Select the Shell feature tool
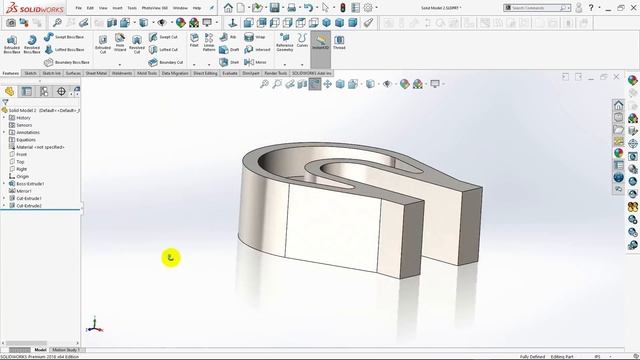Image resolution: width=640 pixels, height=360 pixels. click(229, 62)
